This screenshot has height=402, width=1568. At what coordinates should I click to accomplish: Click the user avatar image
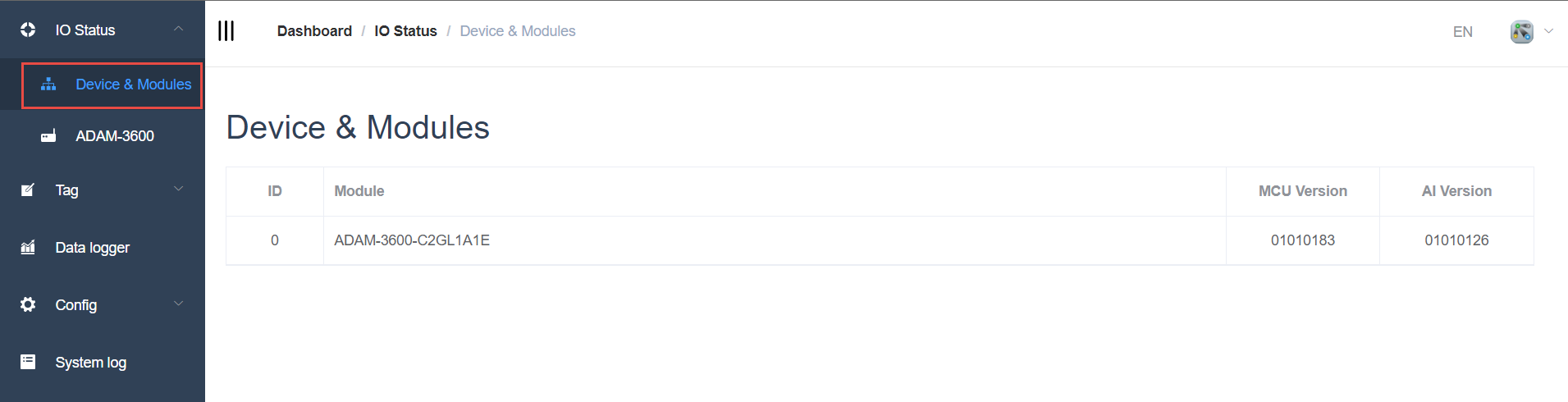1521,32
